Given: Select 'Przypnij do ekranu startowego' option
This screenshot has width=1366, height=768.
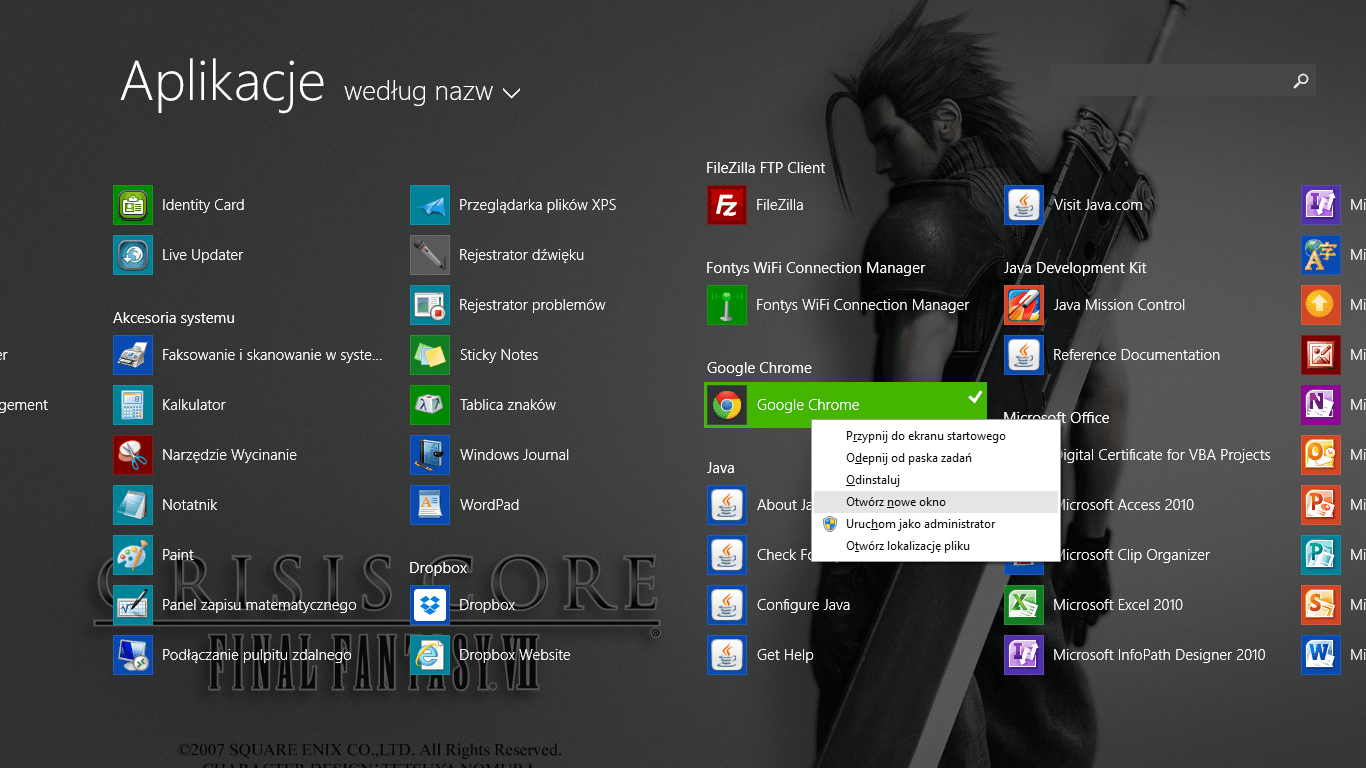Looking at the screenshot, I should tap(925, 436).
